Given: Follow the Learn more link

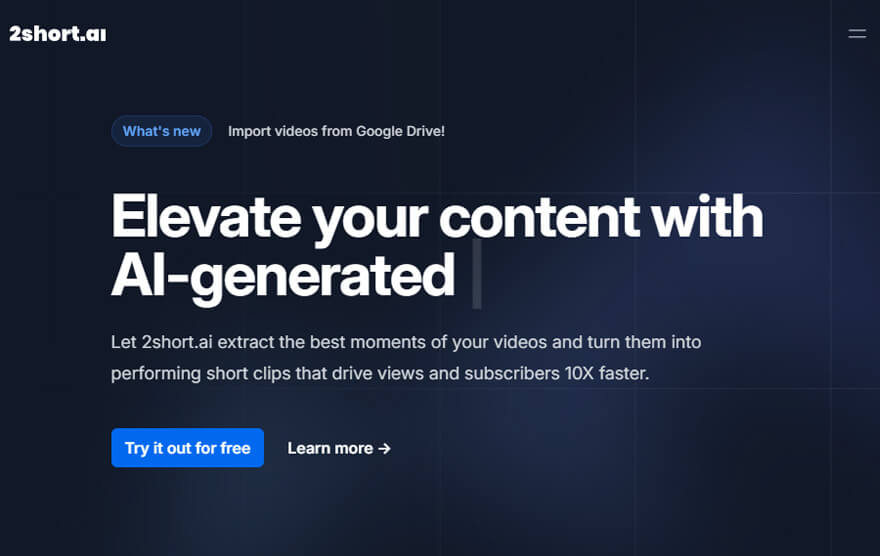Looking at the screenshot, I should (x=339, y=448).
